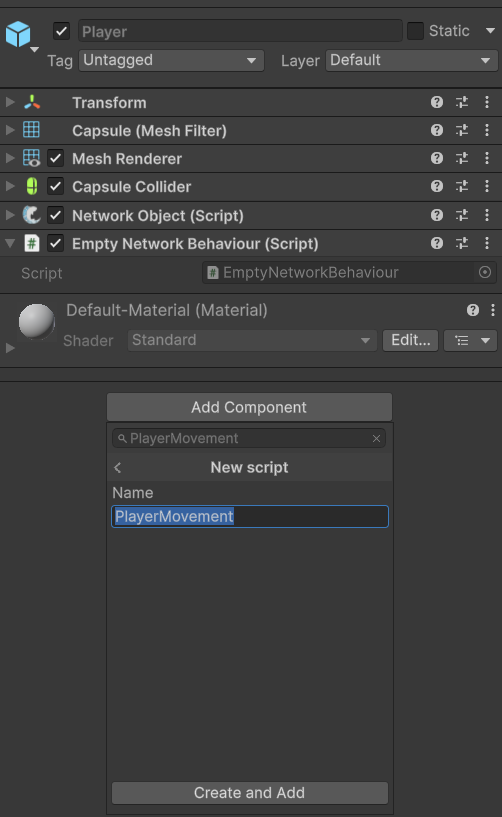Clear the component search field
The height and width of the screenshot is (817, 502).
[x=376, y=439]
